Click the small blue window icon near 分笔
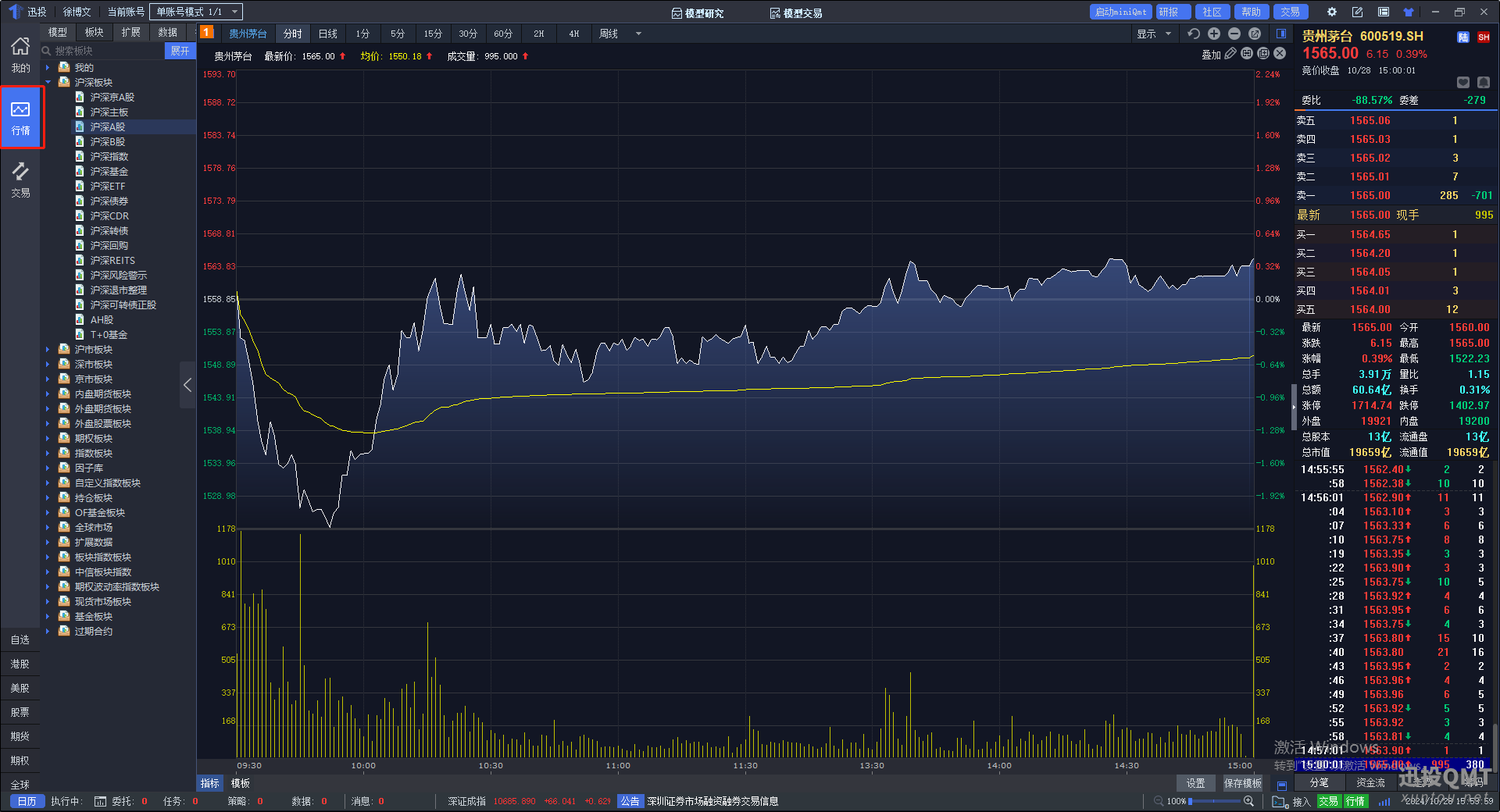The height and width of the screenshot is (812, 1500). [x=1282, y=785]
